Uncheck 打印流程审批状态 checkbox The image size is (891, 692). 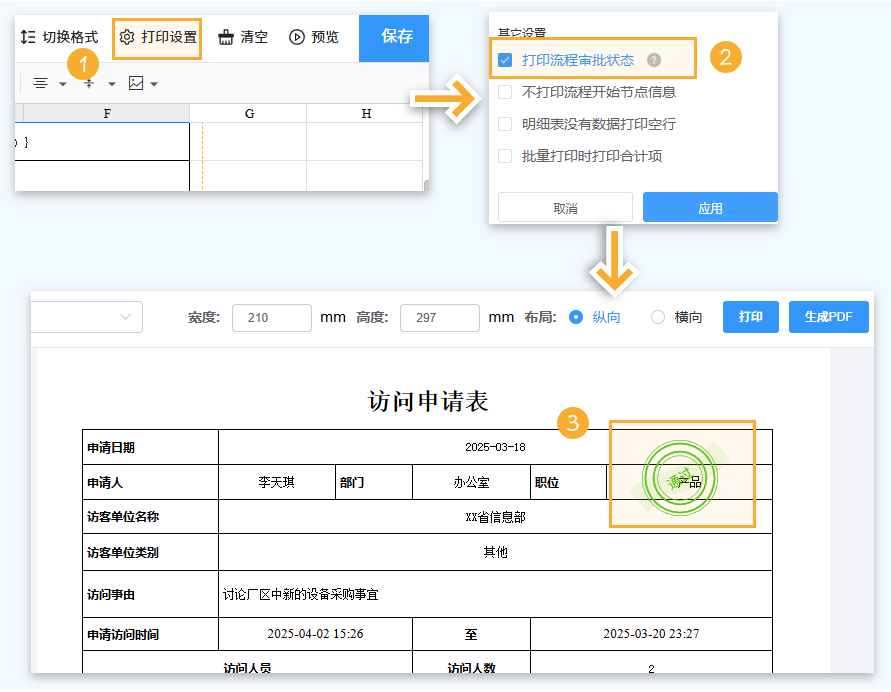pos(505,60)
